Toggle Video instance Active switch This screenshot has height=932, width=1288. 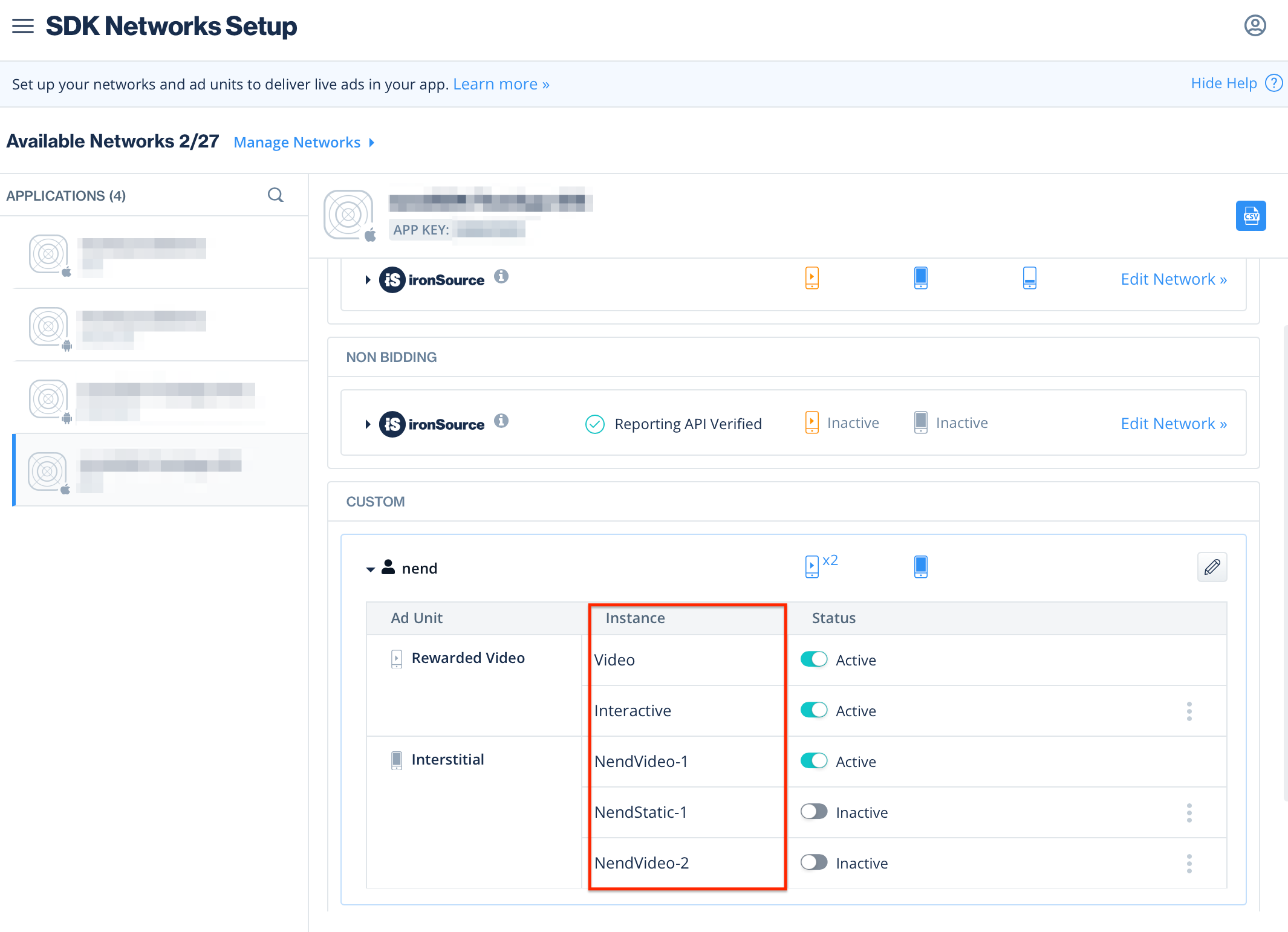pyautogui.click(x=813, y=659)
